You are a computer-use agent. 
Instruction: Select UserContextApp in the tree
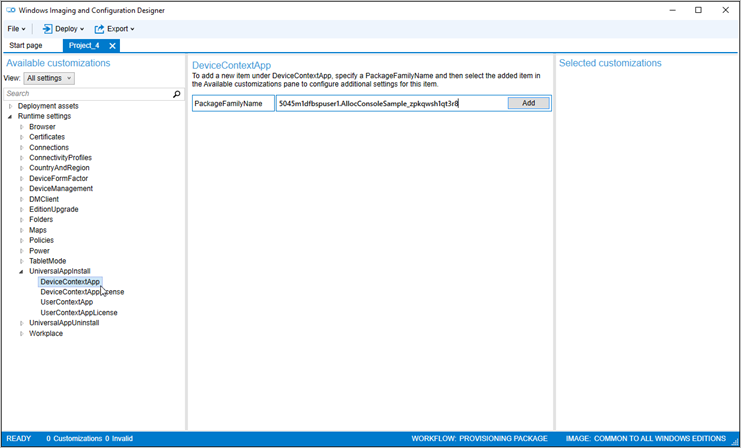66,302
